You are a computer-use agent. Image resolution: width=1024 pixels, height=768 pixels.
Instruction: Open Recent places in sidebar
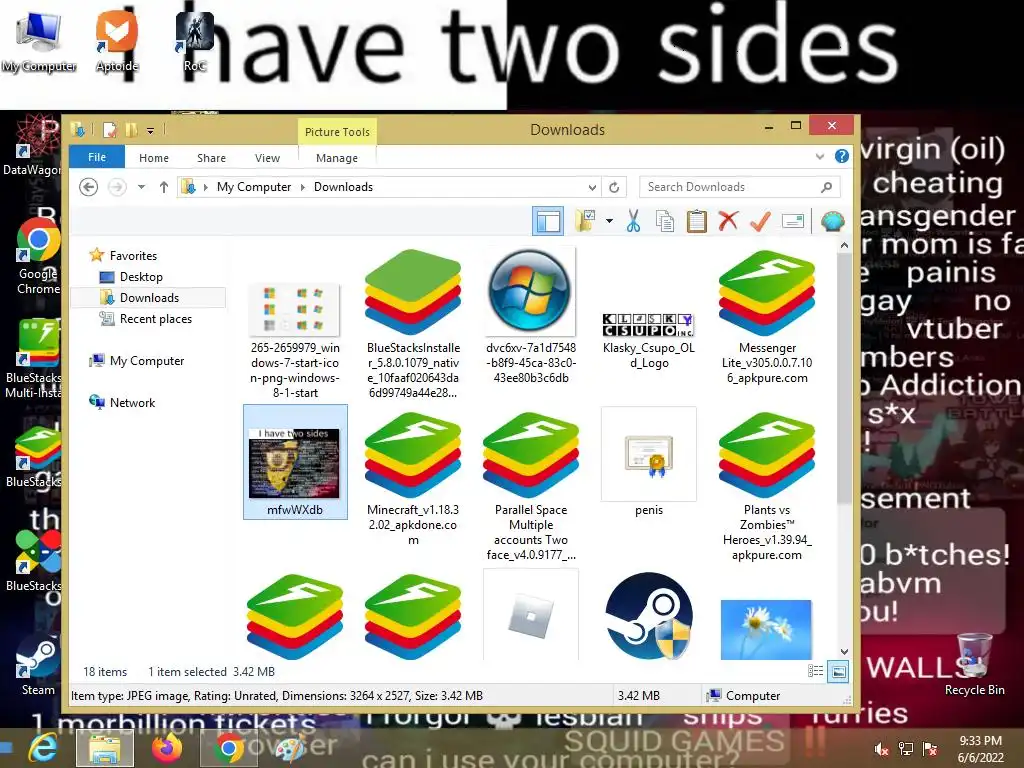click(x=155, y=319)
